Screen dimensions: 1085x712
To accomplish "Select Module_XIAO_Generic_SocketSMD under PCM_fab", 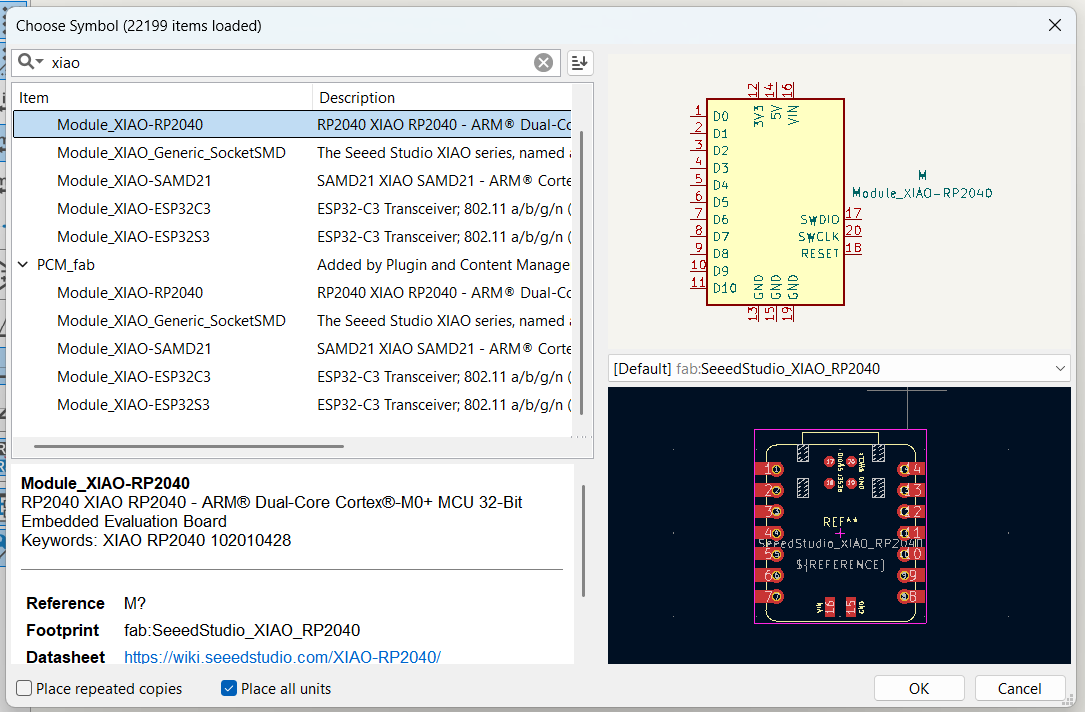I will pyautogui.click(x=293, y=321).
